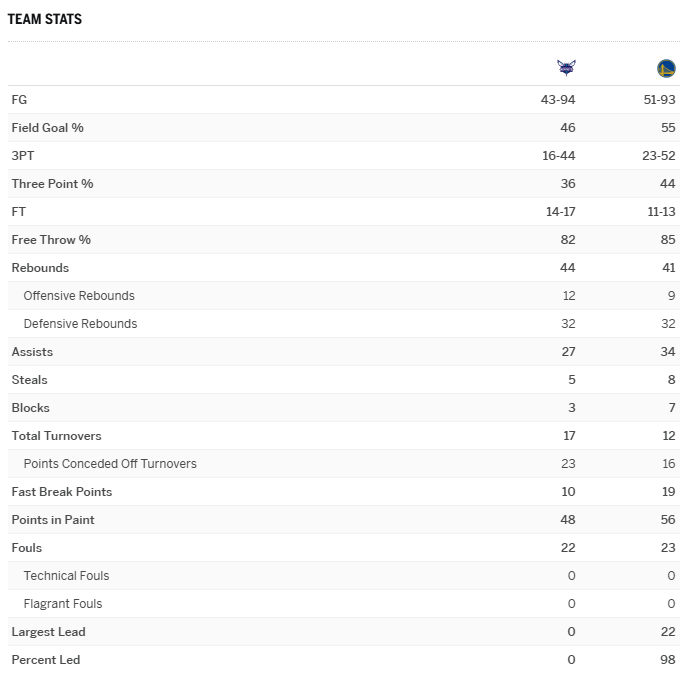
Task: Select the FG row label
Action: (x=19, y=100)
